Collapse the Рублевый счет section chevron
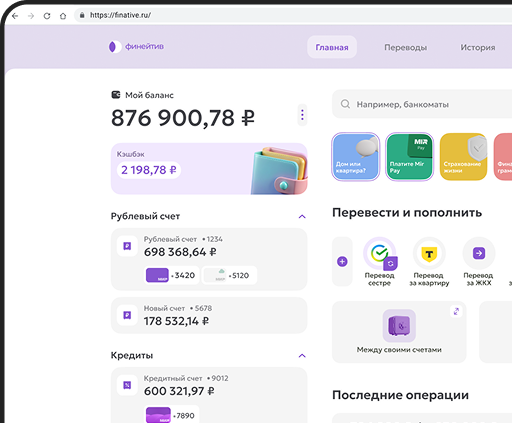The image size is (512, 423). click(302, 217)
